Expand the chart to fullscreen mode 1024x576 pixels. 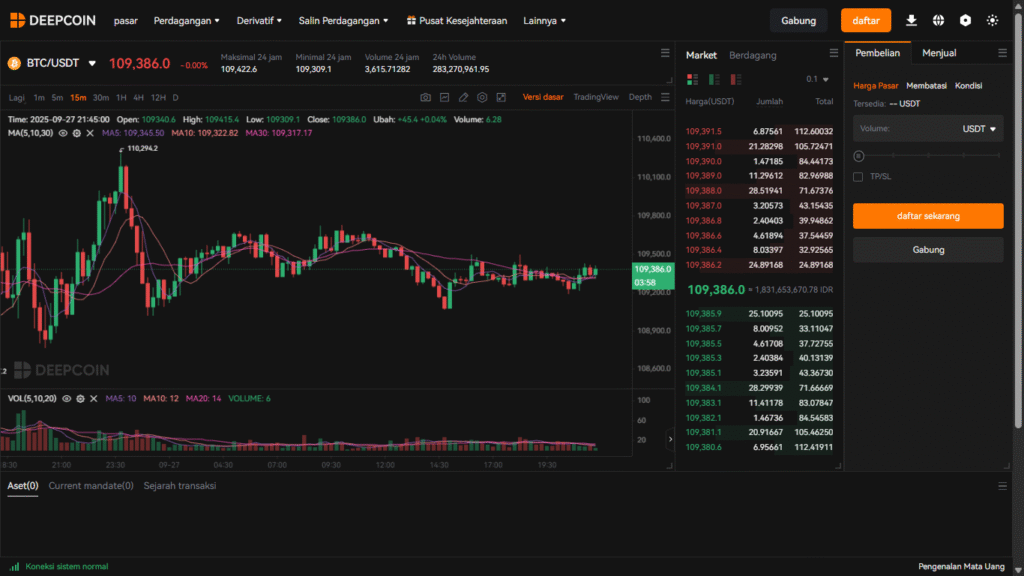(x=501, y=97)
